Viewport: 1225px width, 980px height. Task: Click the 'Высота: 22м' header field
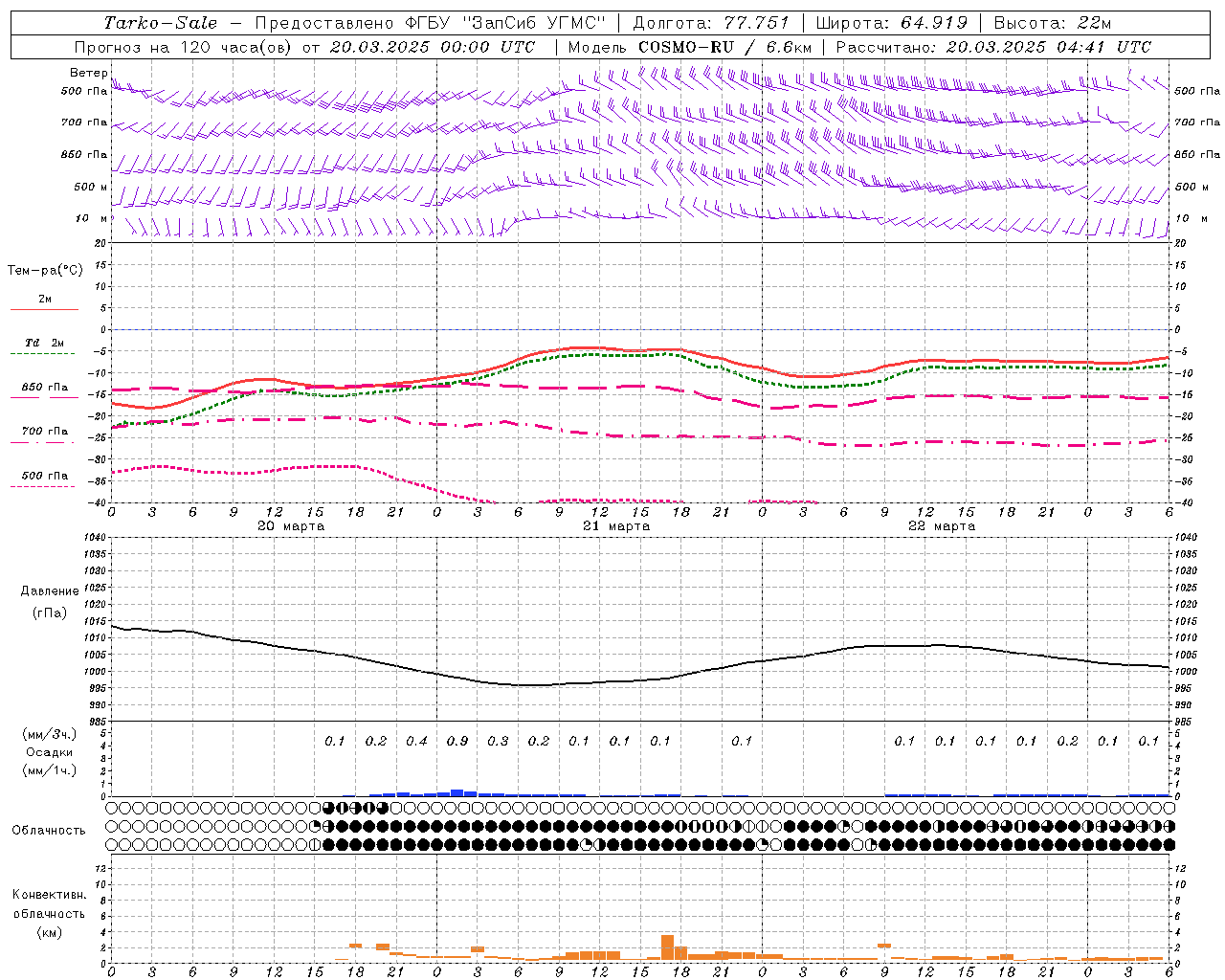1053,23
